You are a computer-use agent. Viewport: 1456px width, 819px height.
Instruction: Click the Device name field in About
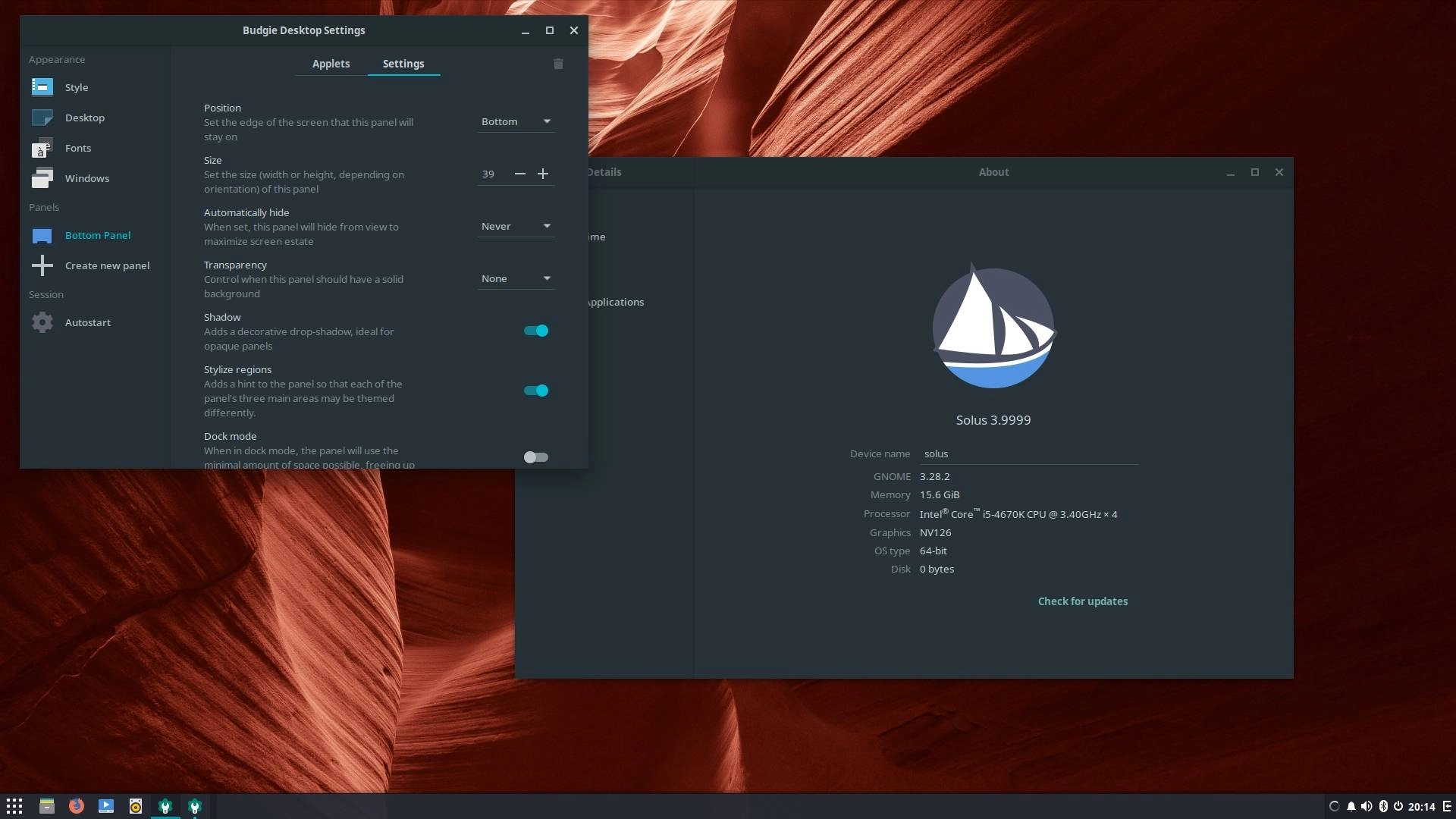(1029, 453)
